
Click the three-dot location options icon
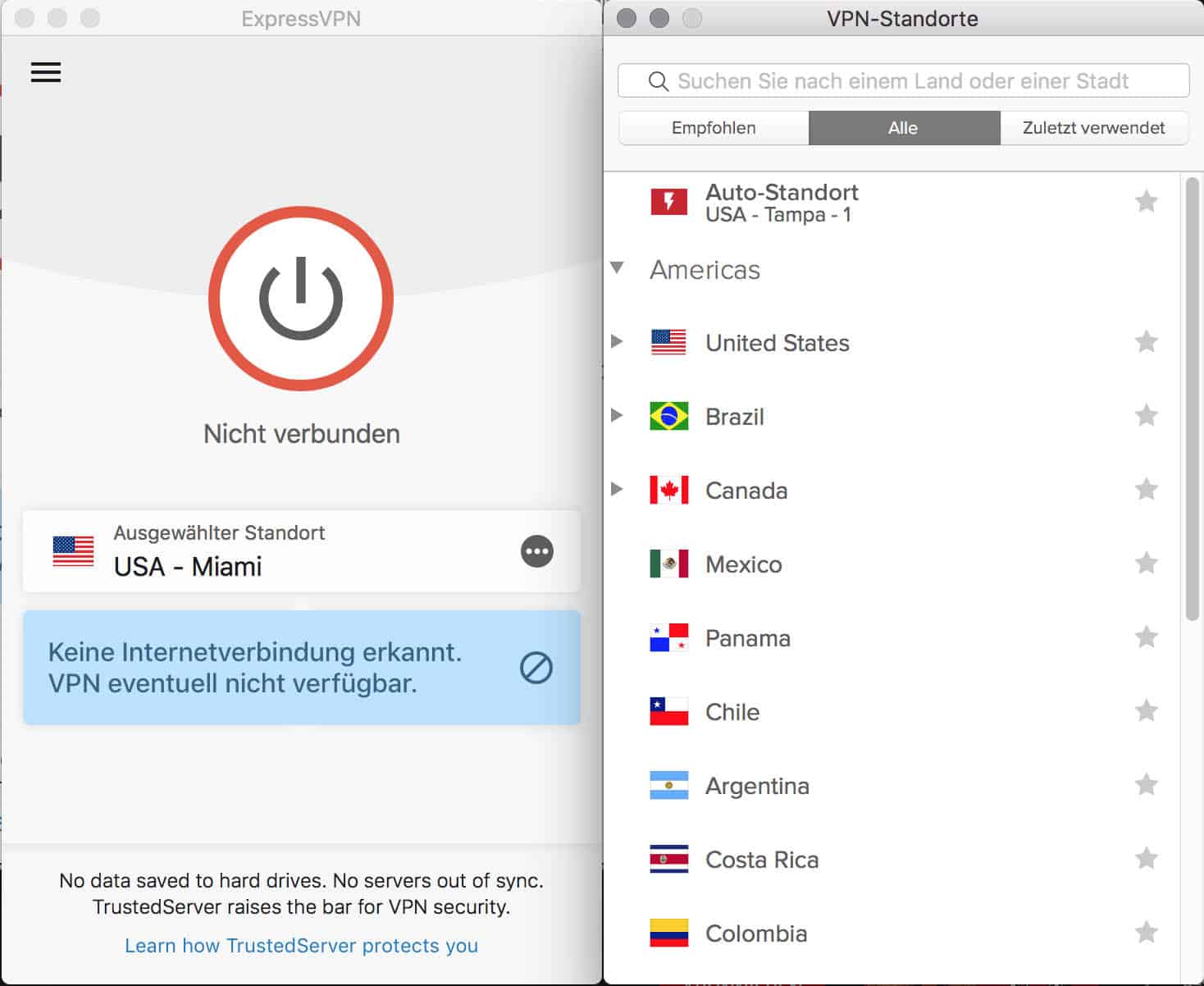pos(537,551)
